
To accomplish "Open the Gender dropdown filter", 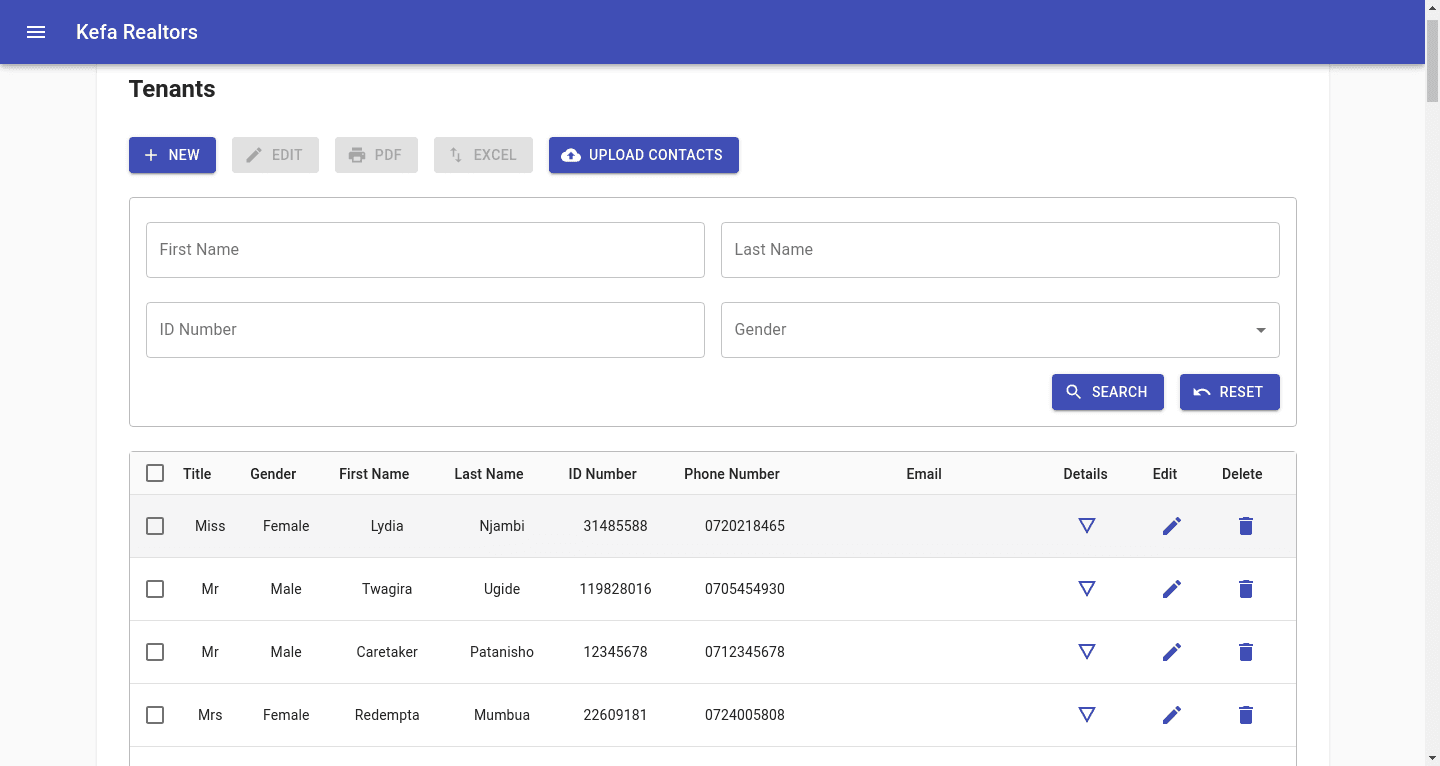I will point(1000,330).
